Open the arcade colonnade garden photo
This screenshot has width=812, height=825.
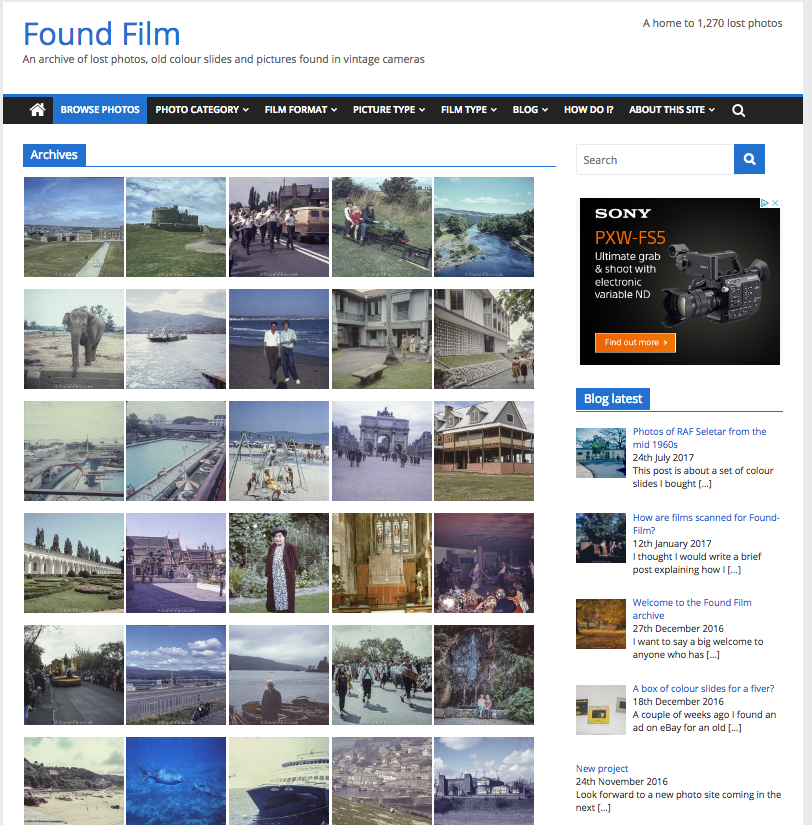click(74, 563)
